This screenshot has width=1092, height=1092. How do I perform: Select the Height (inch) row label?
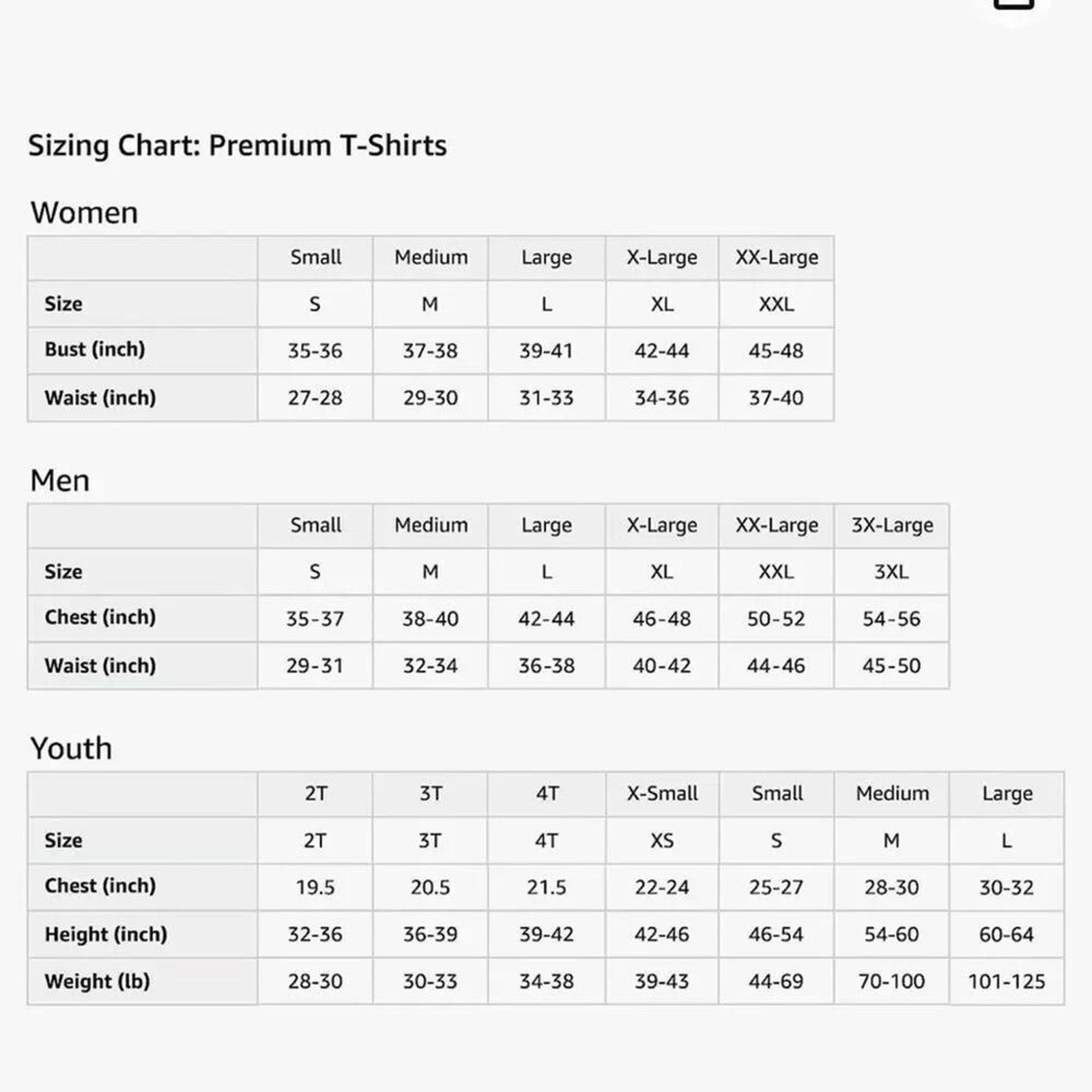pos(106,934)
